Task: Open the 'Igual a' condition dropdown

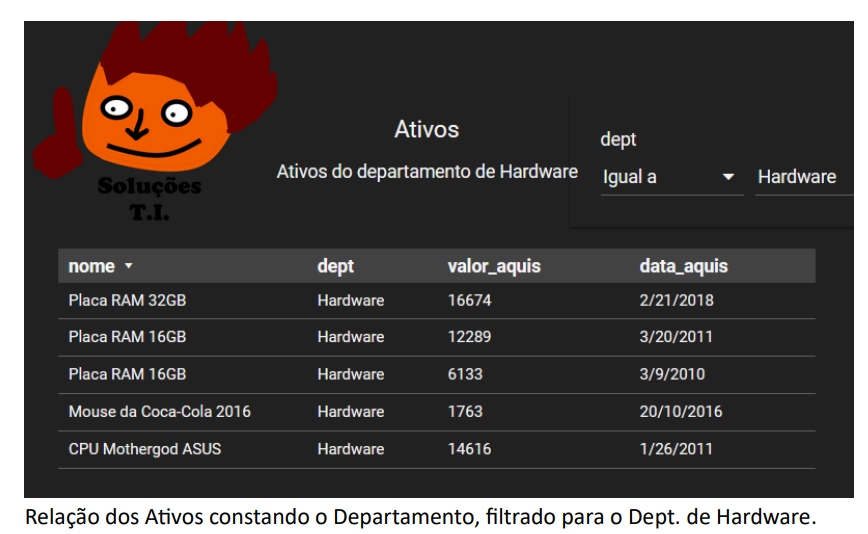Action: (x=671, y=177)
